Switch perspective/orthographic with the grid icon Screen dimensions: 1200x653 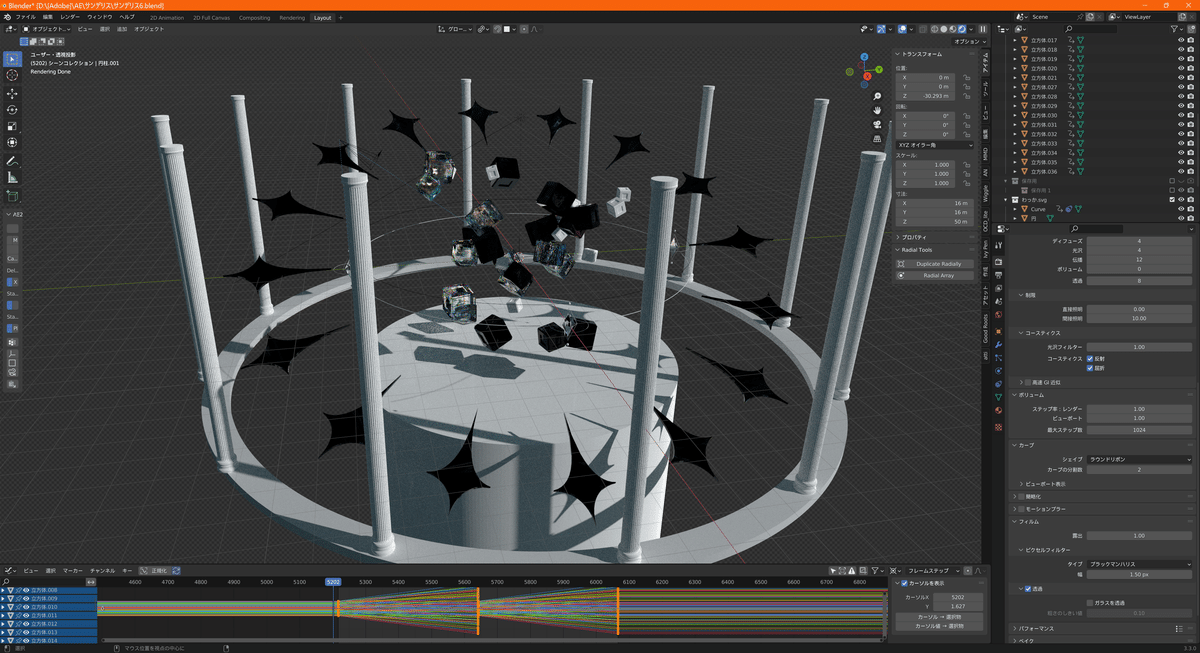click(876, 138)
